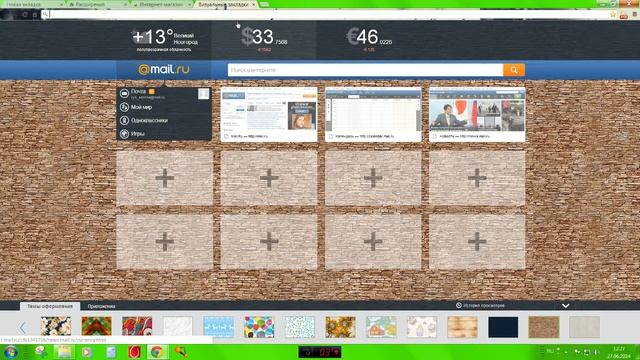Viewport: 640px width, 360px height.
Task: Open the Одноклассники icon
Action: pos(124,120)
